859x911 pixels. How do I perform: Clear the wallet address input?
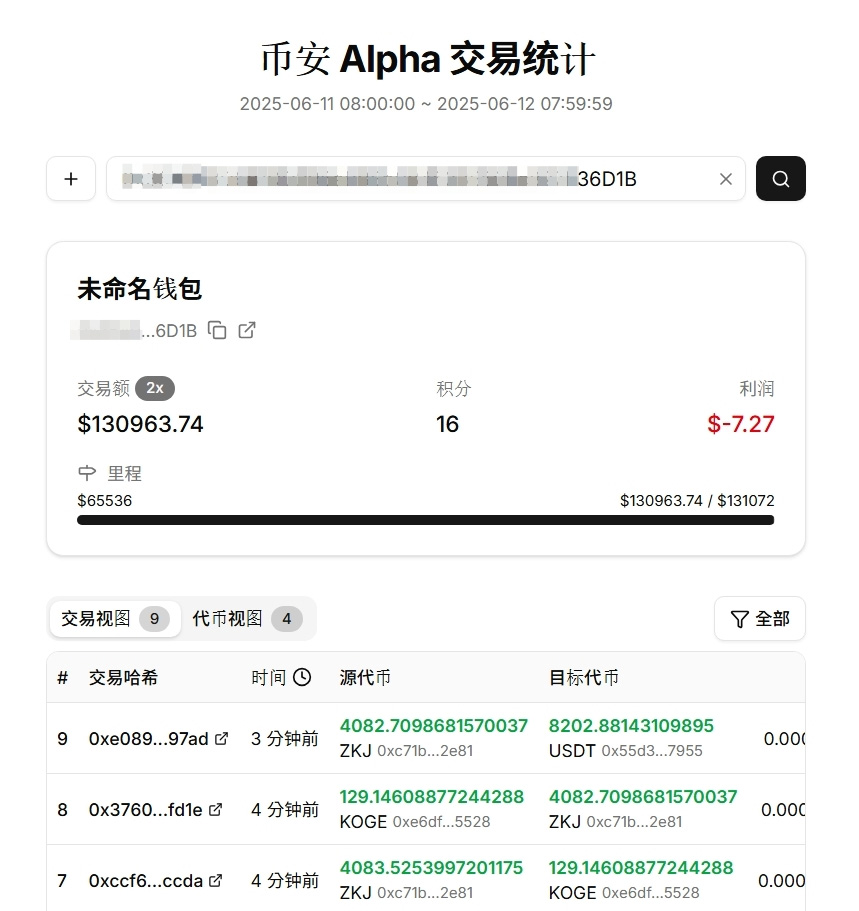(726, 179)
